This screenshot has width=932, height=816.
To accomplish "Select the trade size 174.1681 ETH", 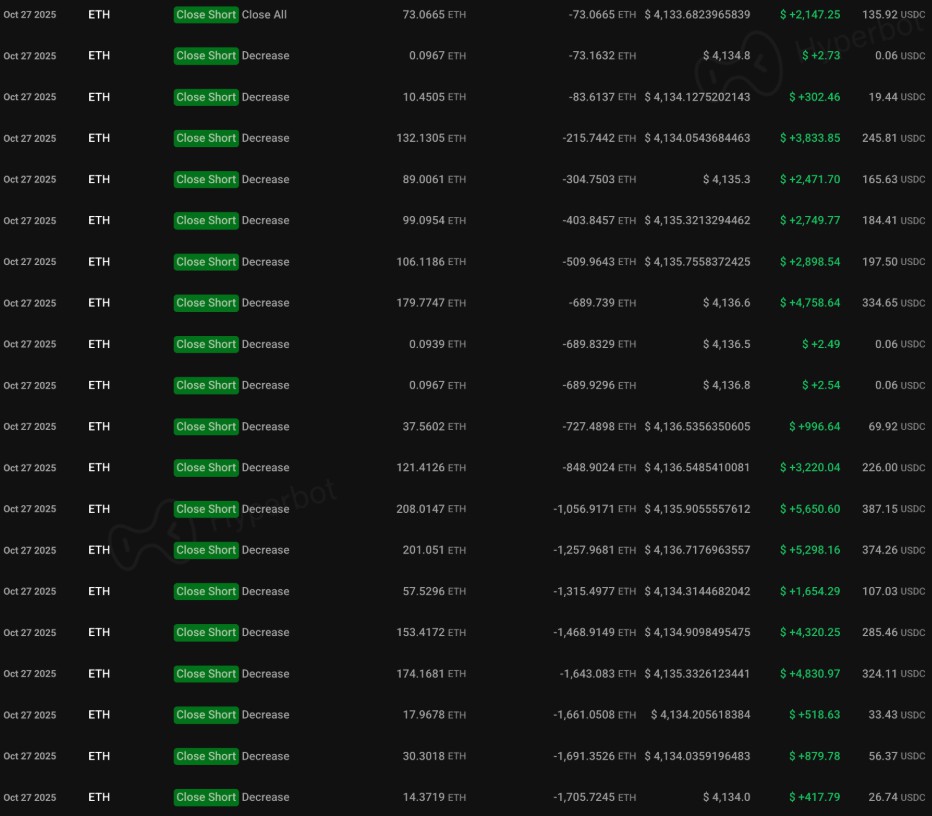I will point(431,674).
